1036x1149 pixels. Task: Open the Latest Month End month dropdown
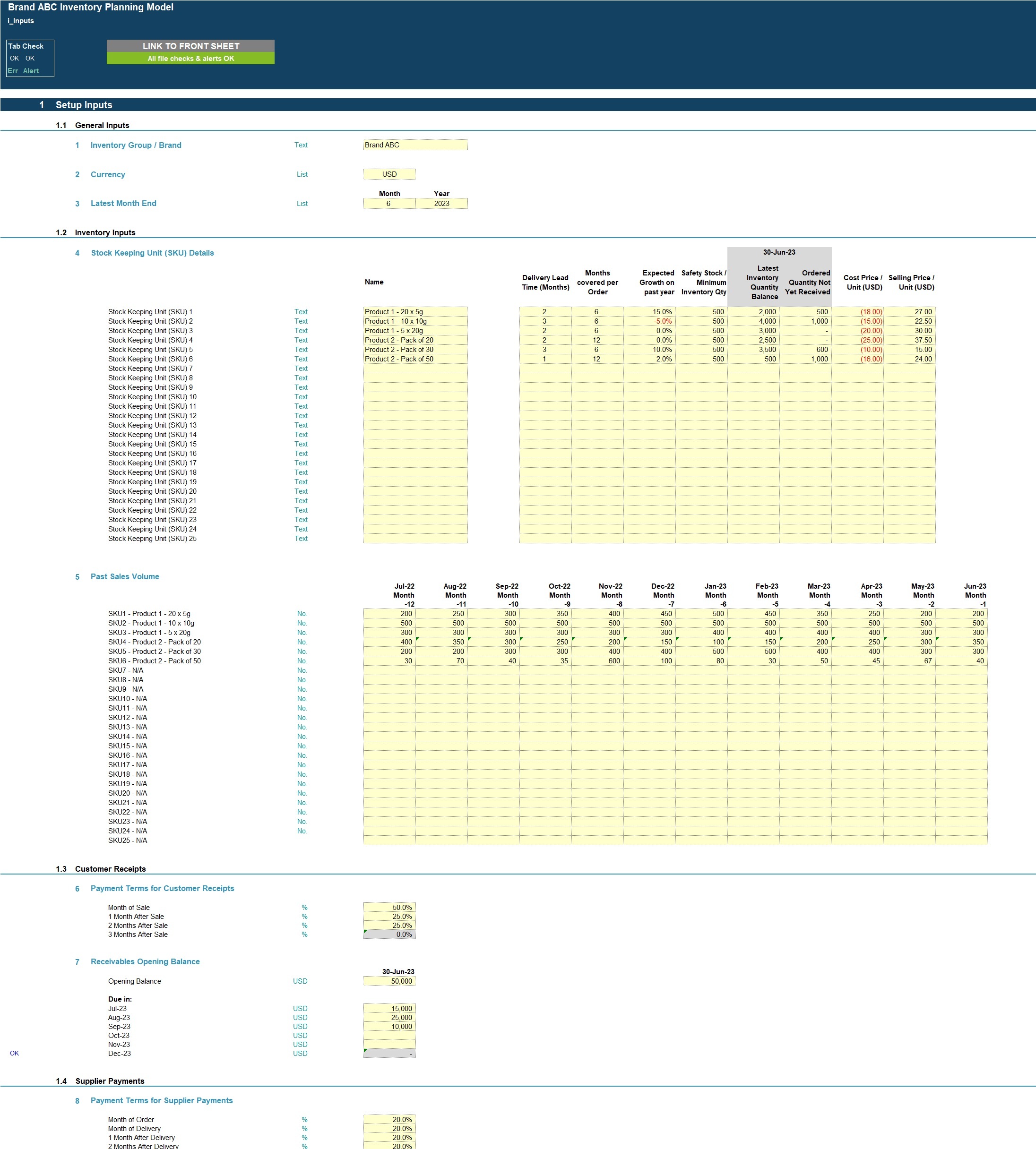pos(389,203)
